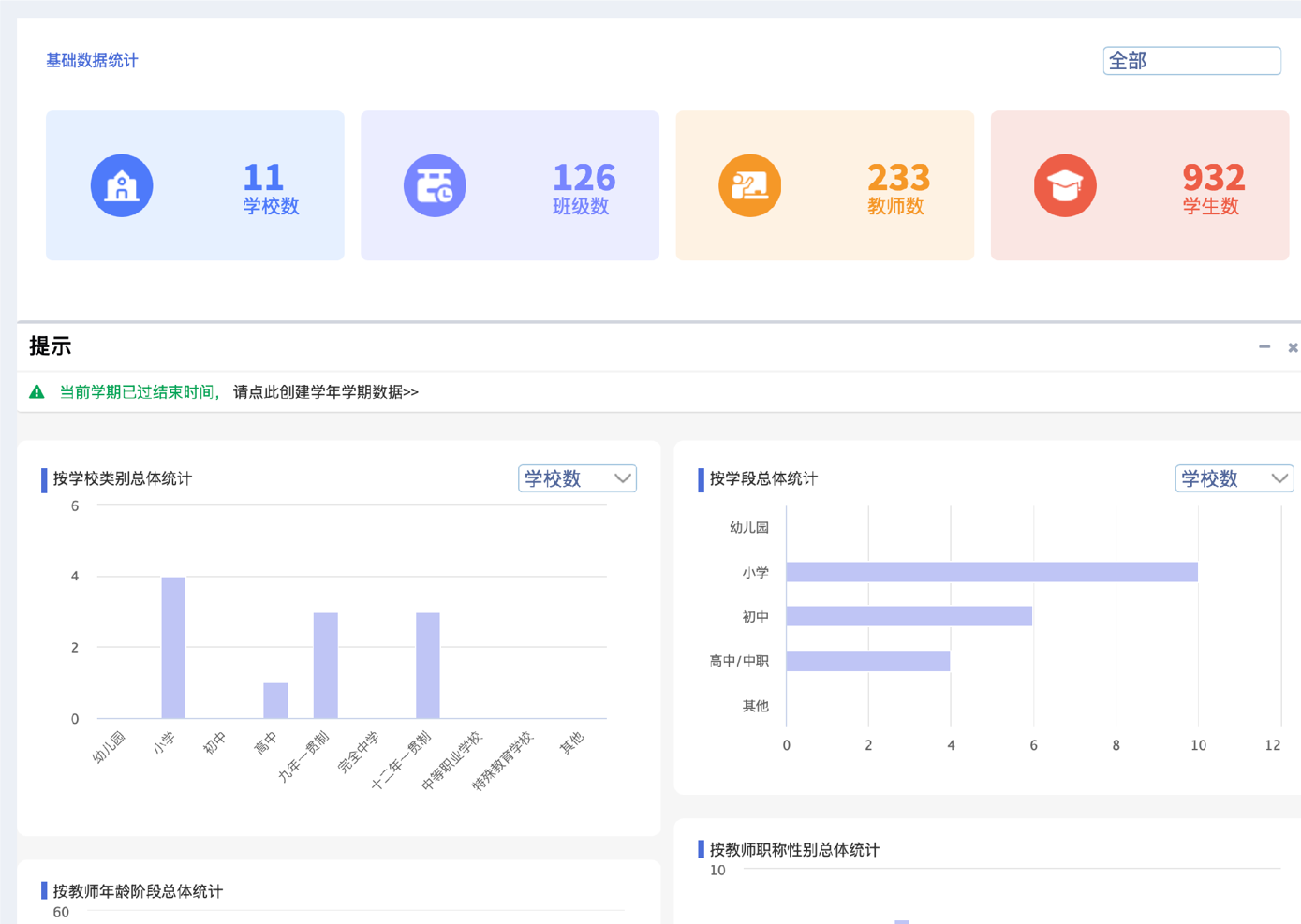
Task: Click the 按学校类别总体统计 title
Action: click(x=123, y=479)
